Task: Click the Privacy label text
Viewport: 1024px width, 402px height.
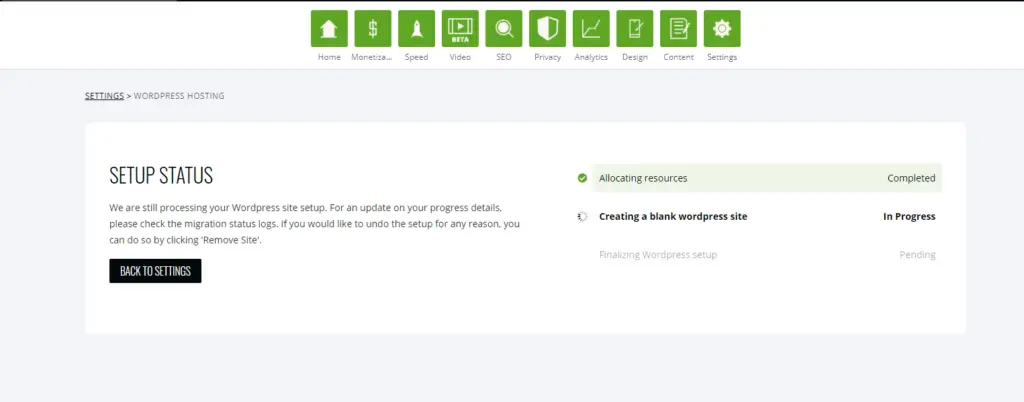Action: pos(547,57)
